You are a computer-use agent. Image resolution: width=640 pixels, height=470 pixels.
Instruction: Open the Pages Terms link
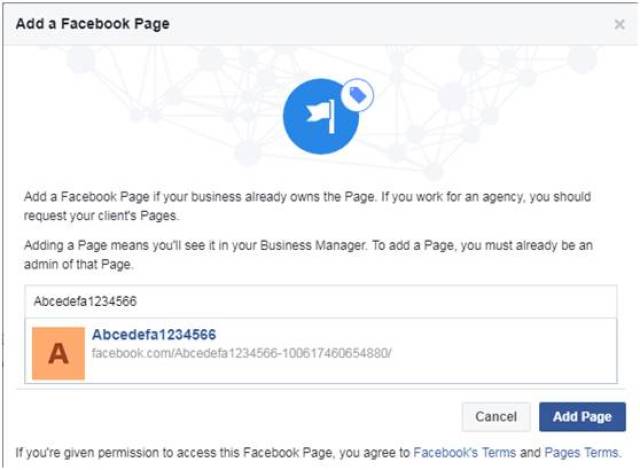(582, 452)
